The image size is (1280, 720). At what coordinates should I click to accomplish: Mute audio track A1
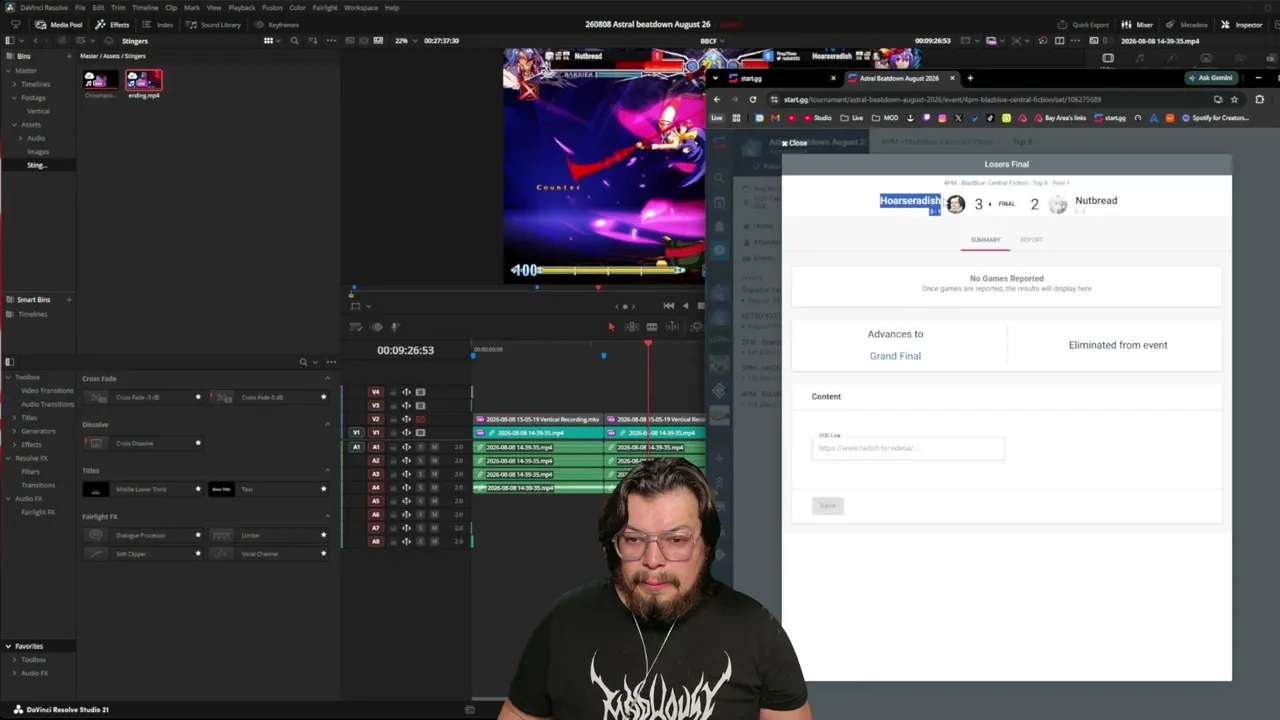pos(434,447)
